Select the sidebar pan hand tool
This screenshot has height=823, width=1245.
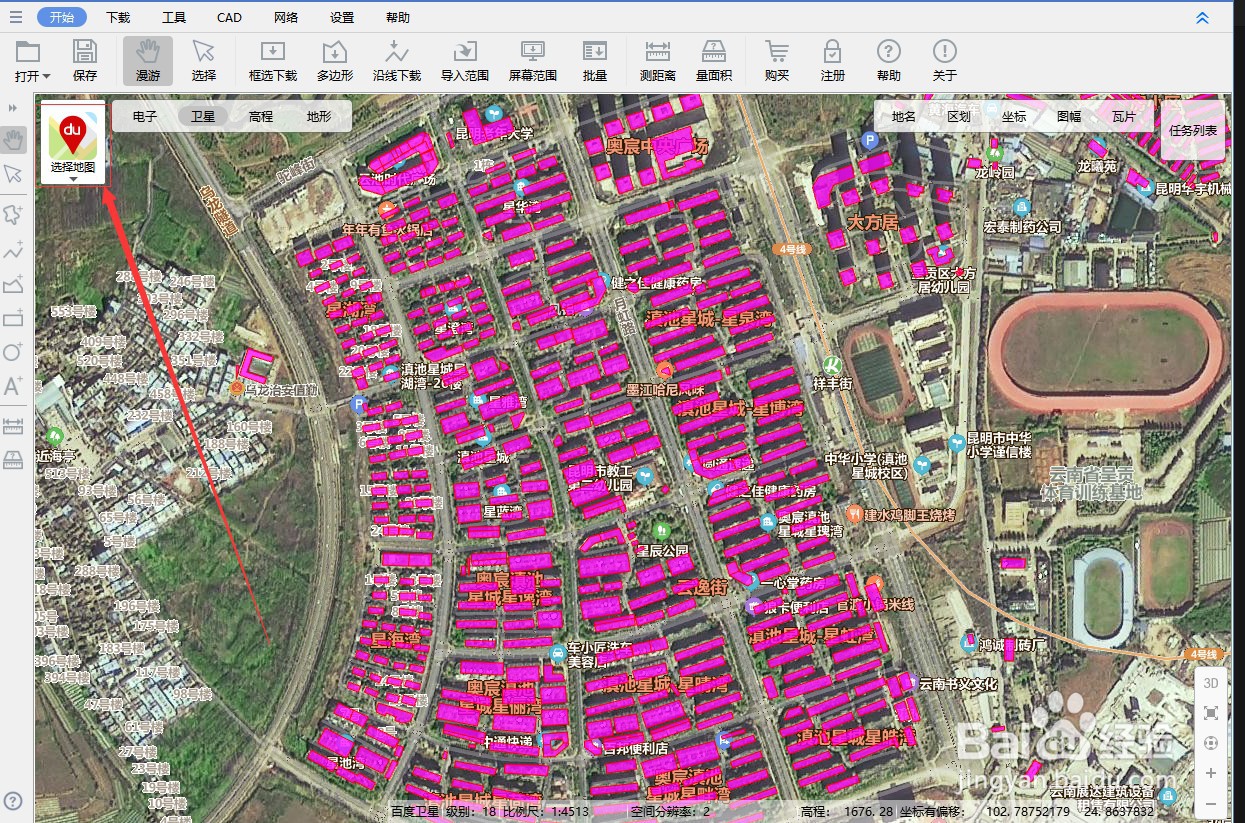(x=14, y=139)
